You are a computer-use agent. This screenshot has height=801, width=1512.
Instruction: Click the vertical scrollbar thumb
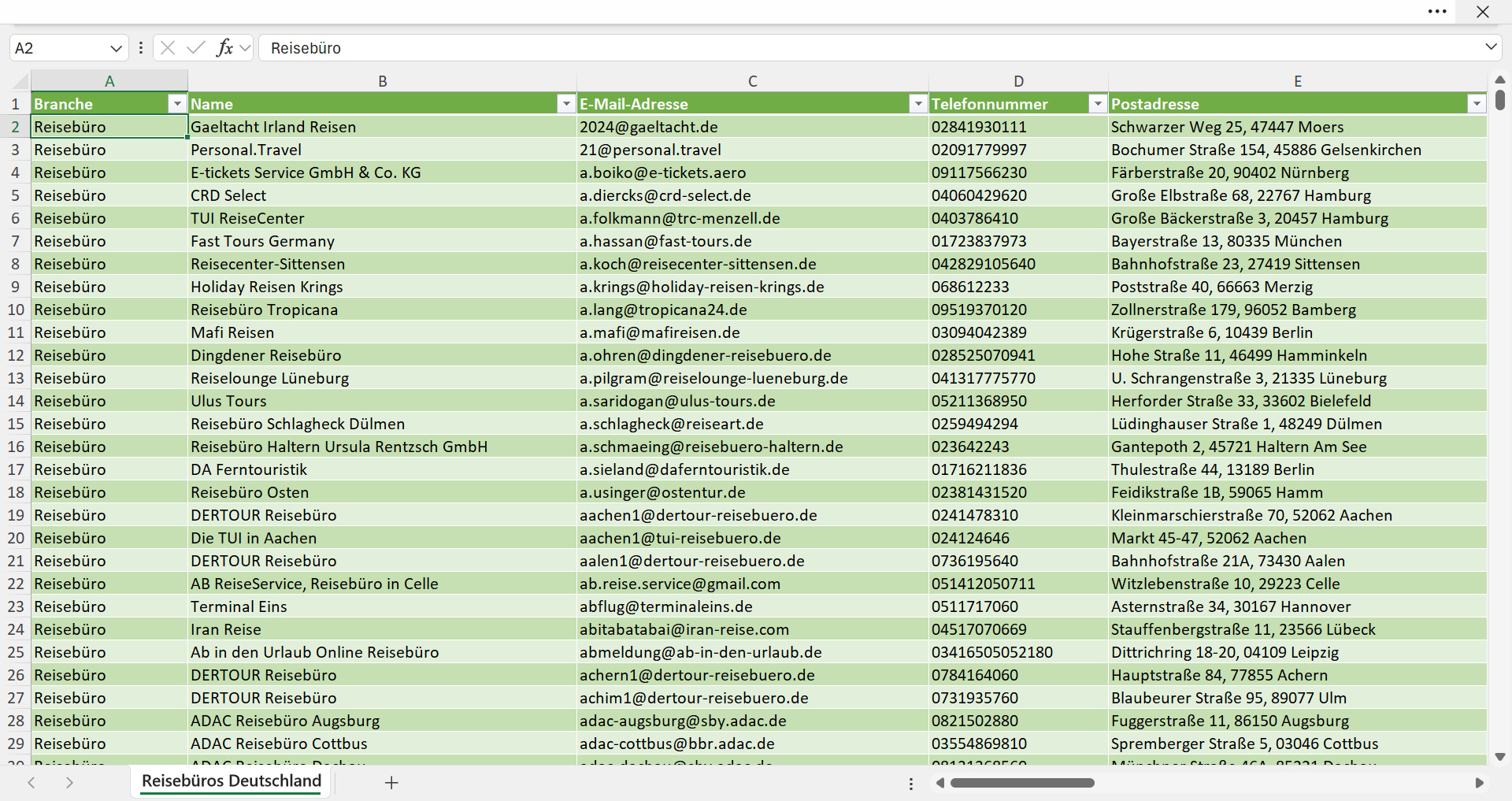[1499, 99]
